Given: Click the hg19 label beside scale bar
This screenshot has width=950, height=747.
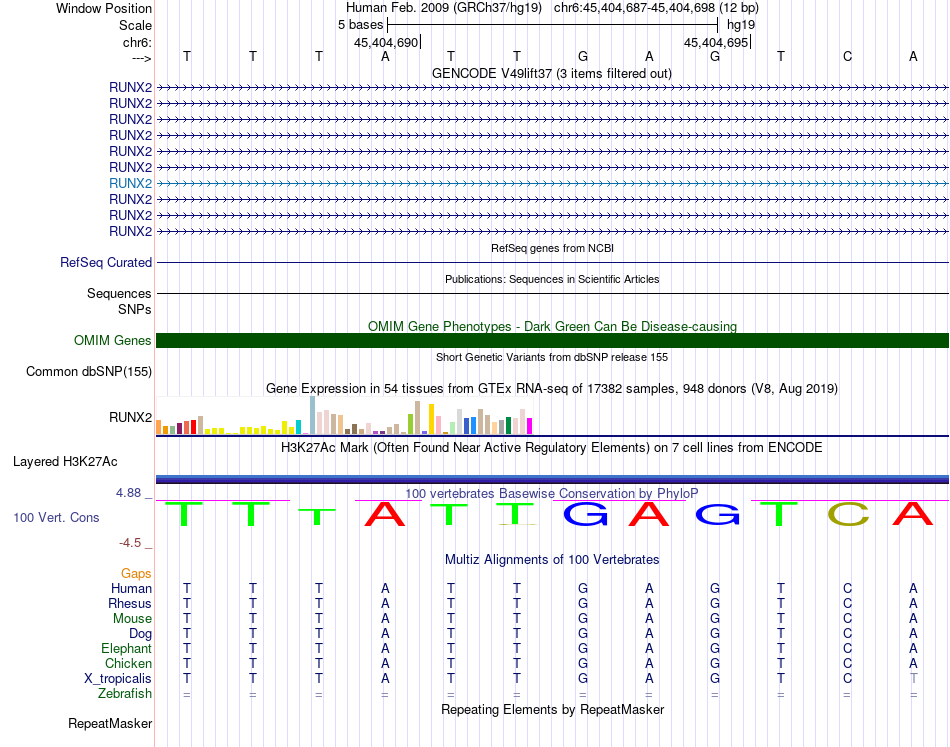Looking at the screenshot, I should click(741, 25).
